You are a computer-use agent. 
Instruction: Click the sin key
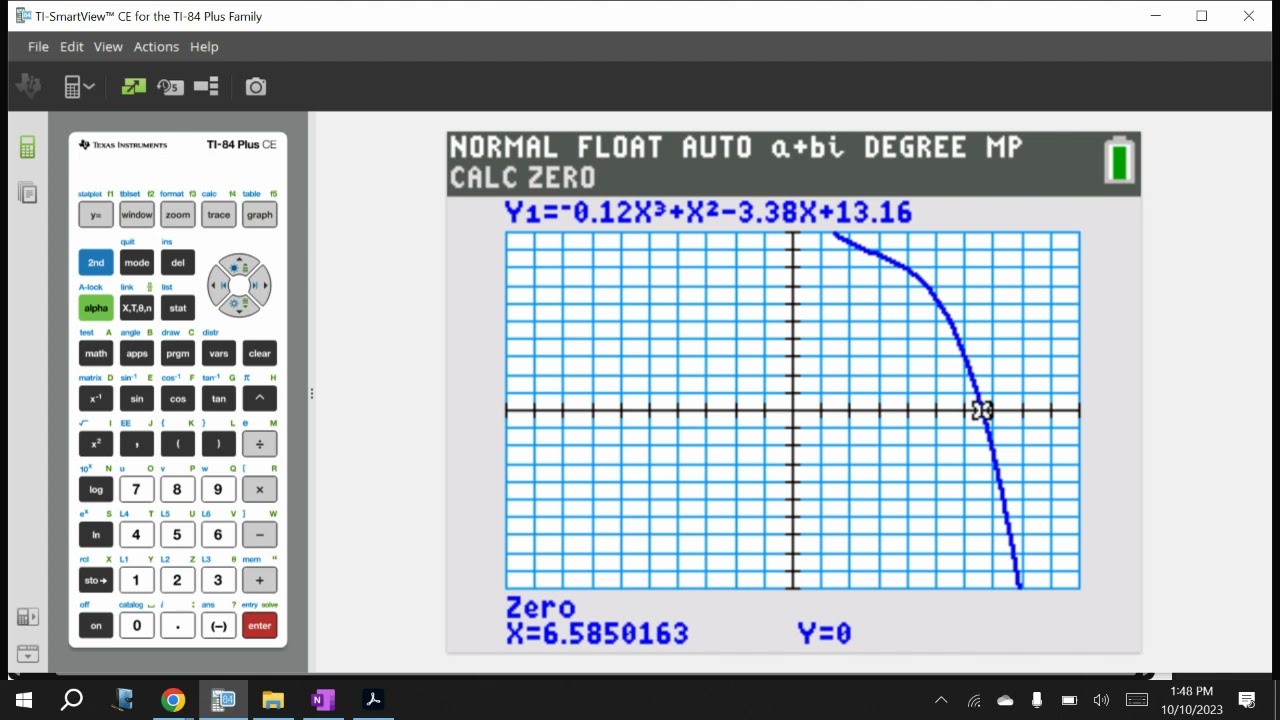[137, 398]
